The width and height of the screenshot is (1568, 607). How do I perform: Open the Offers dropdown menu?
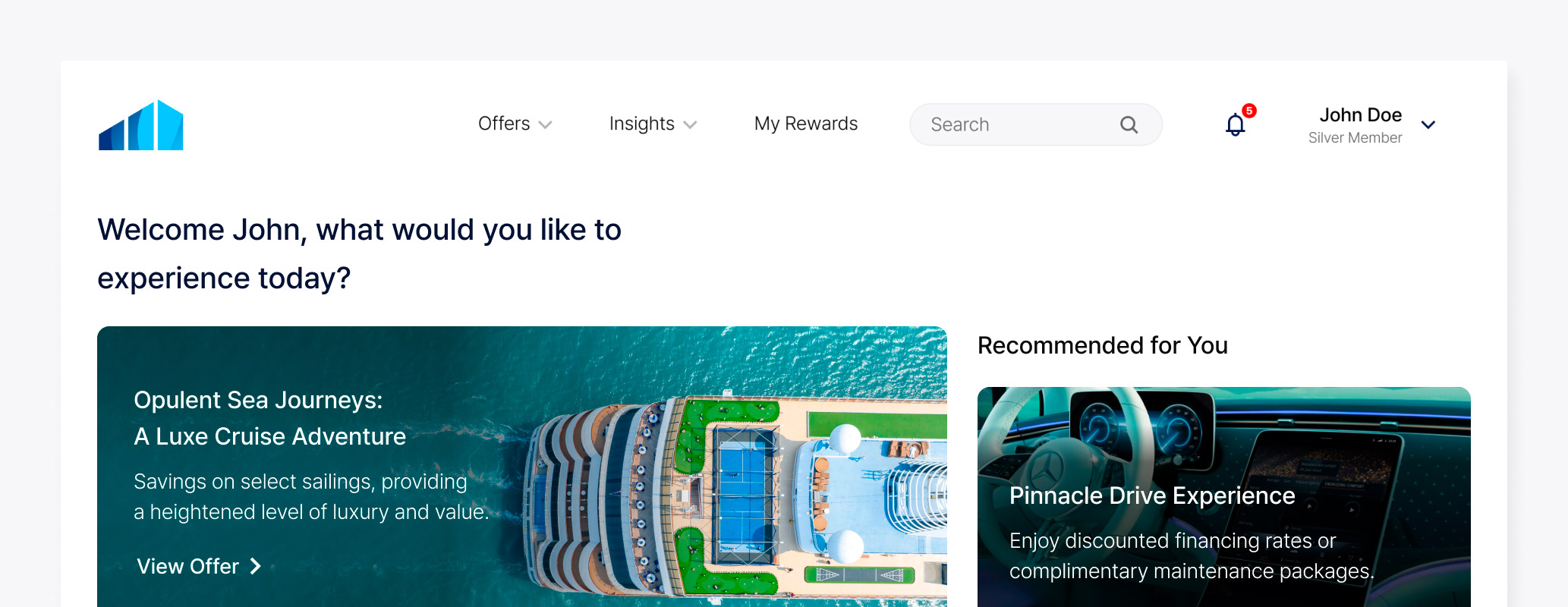tap(515, 124)
